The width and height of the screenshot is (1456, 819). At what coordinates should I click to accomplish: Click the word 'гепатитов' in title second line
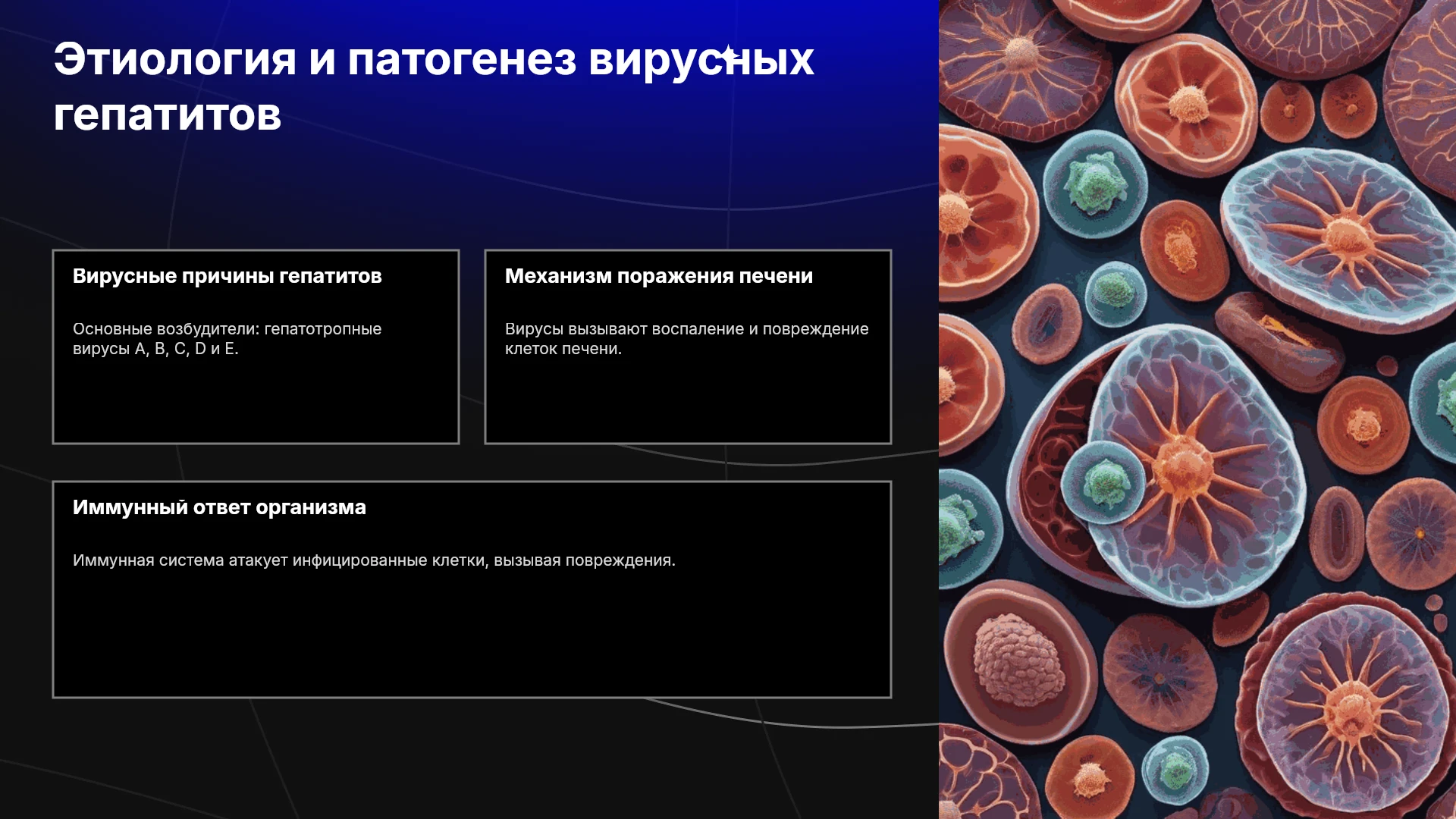(168, 115)
